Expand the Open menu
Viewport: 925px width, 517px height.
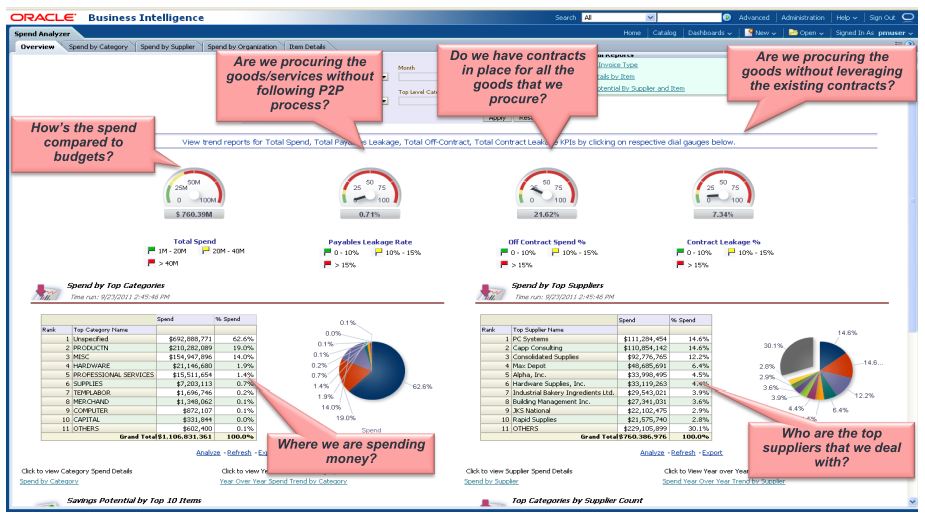tap(811, 33)
